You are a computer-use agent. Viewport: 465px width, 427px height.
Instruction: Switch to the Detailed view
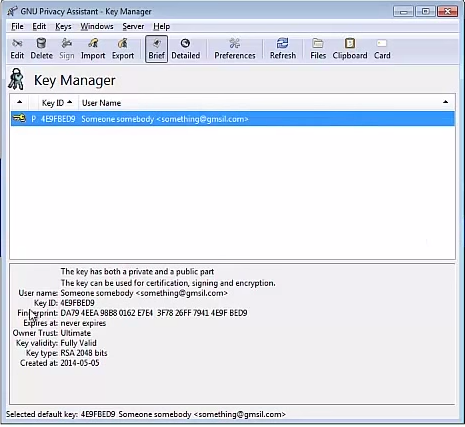[x=186, y=49]
